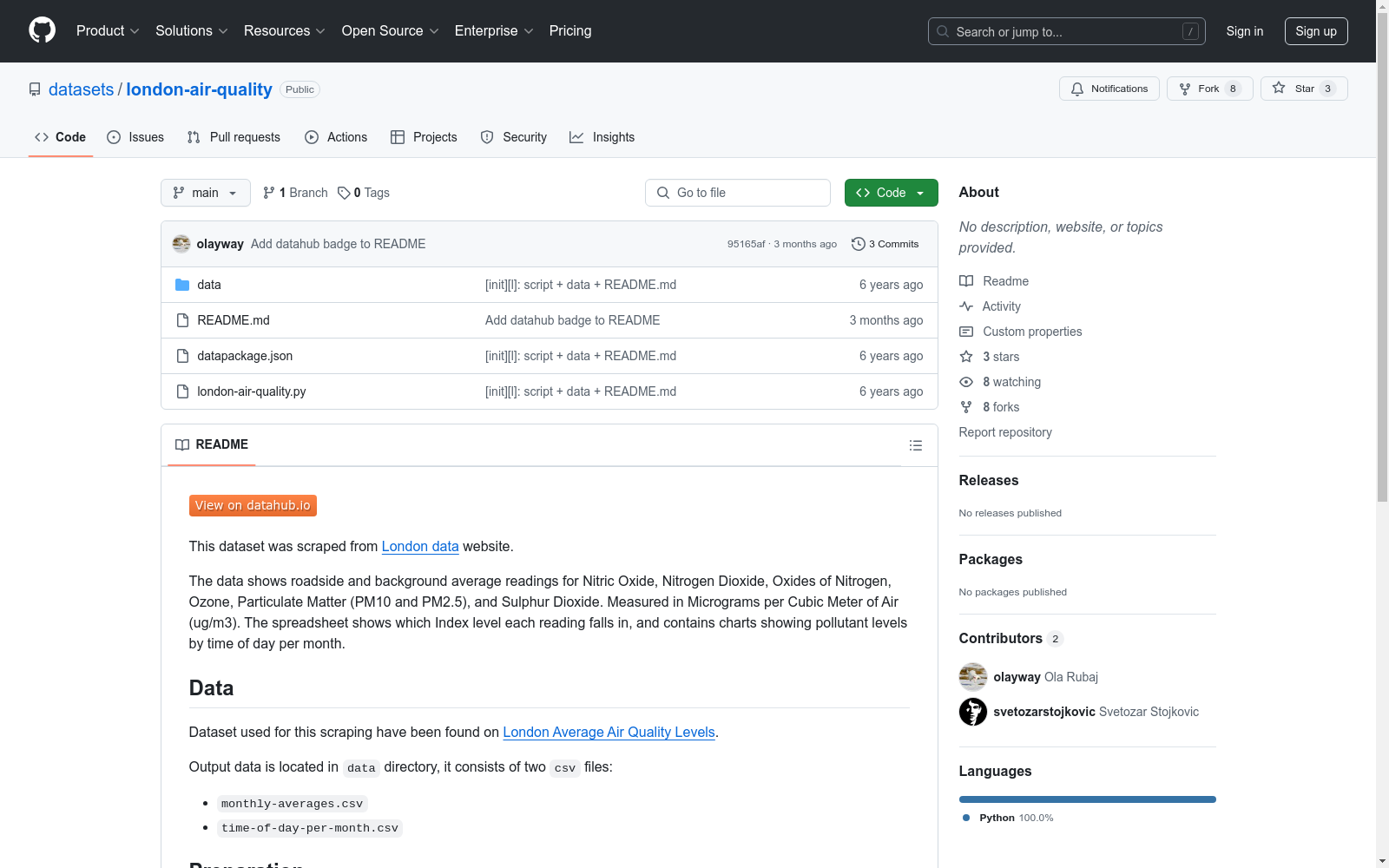
Task: Click Report repository link
Action: [1005, 432]
